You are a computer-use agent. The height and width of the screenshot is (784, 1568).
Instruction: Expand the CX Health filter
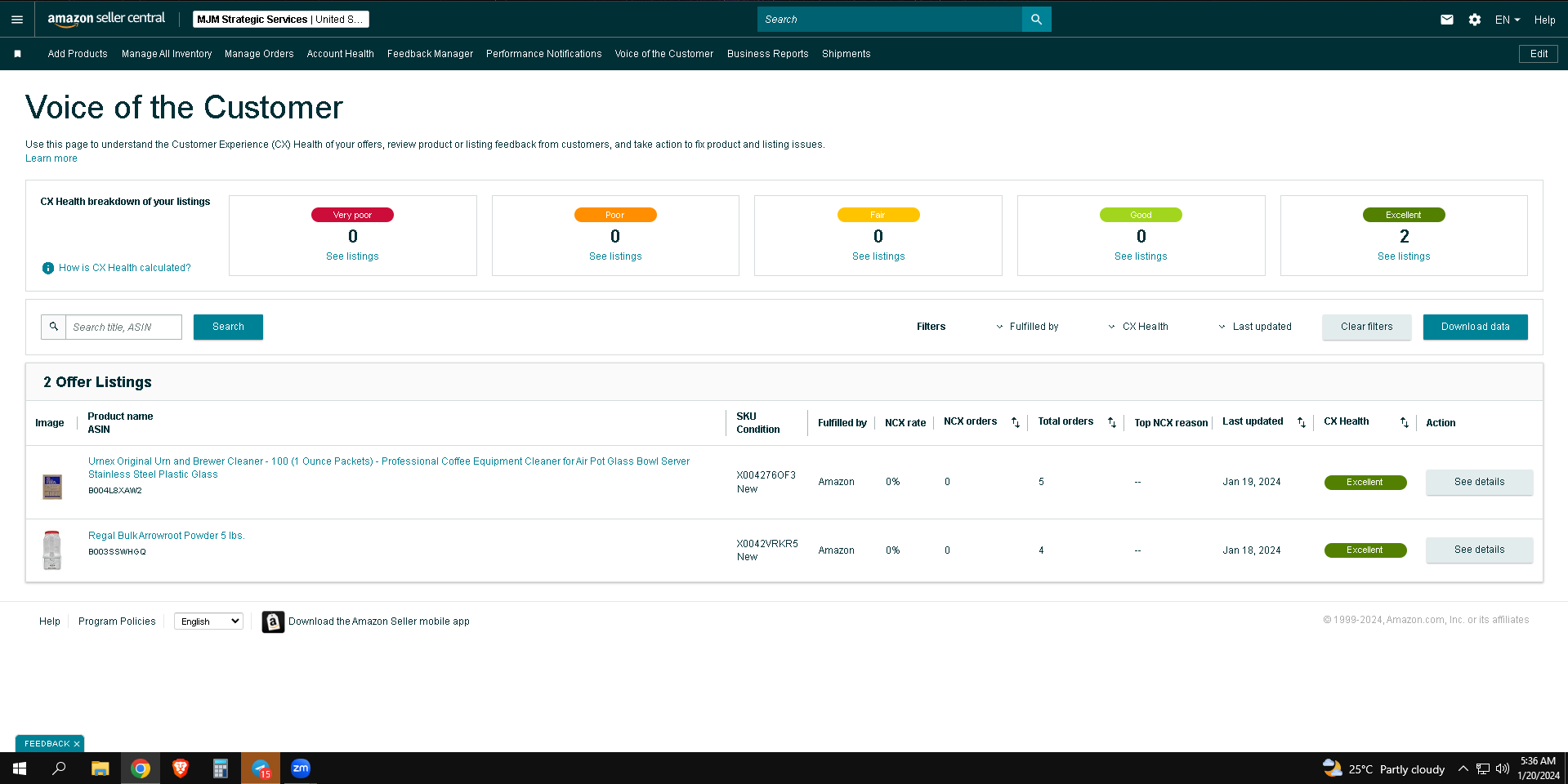click(x=1138, y=327)
